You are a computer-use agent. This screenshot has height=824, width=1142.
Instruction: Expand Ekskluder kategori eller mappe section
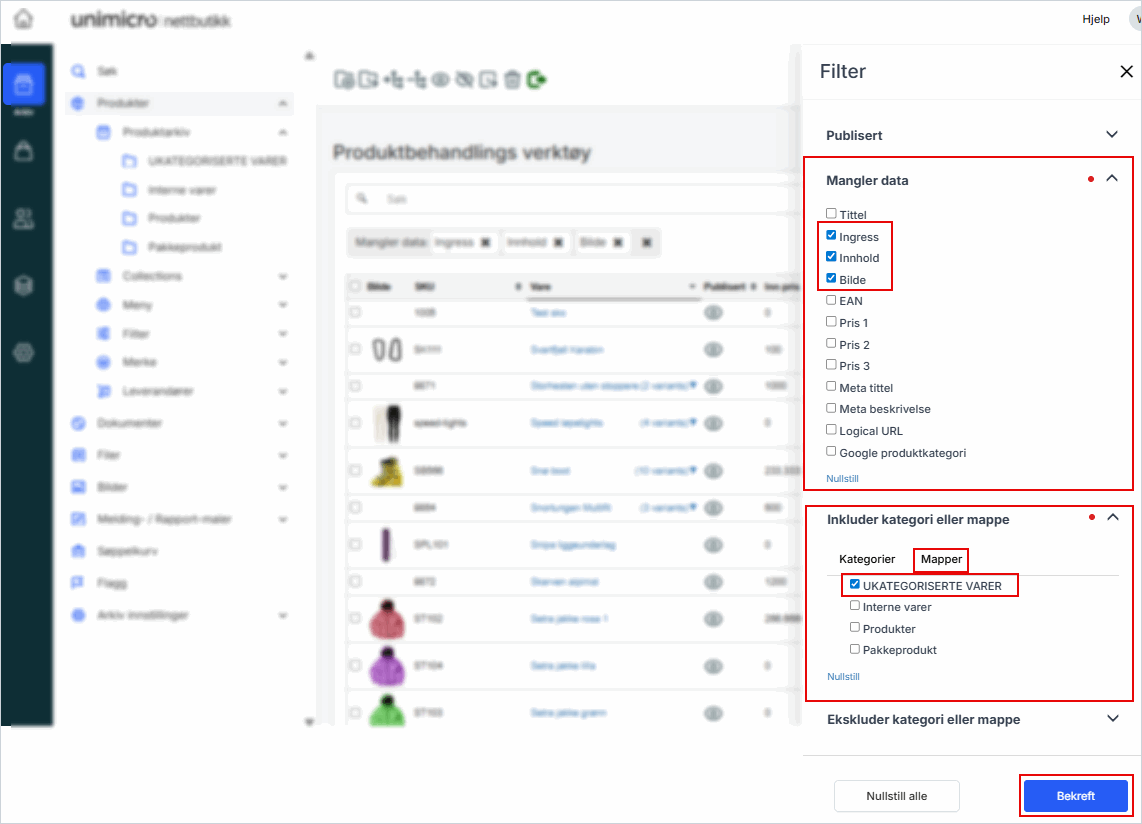coord(1111,719)
